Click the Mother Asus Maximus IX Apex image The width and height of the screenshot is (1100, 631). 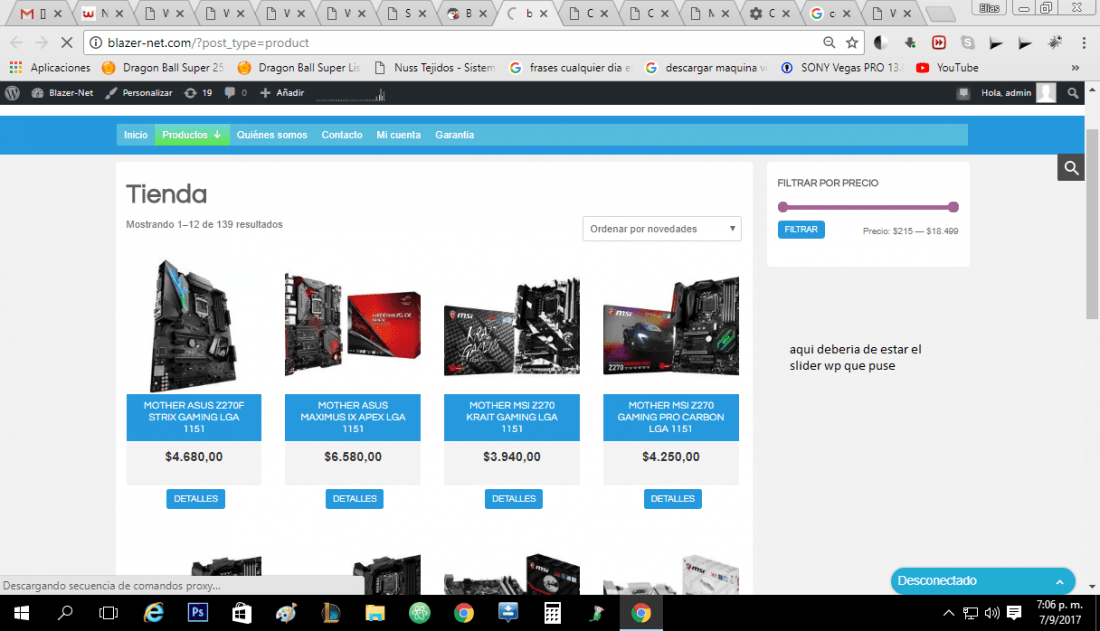pos(353,326)
